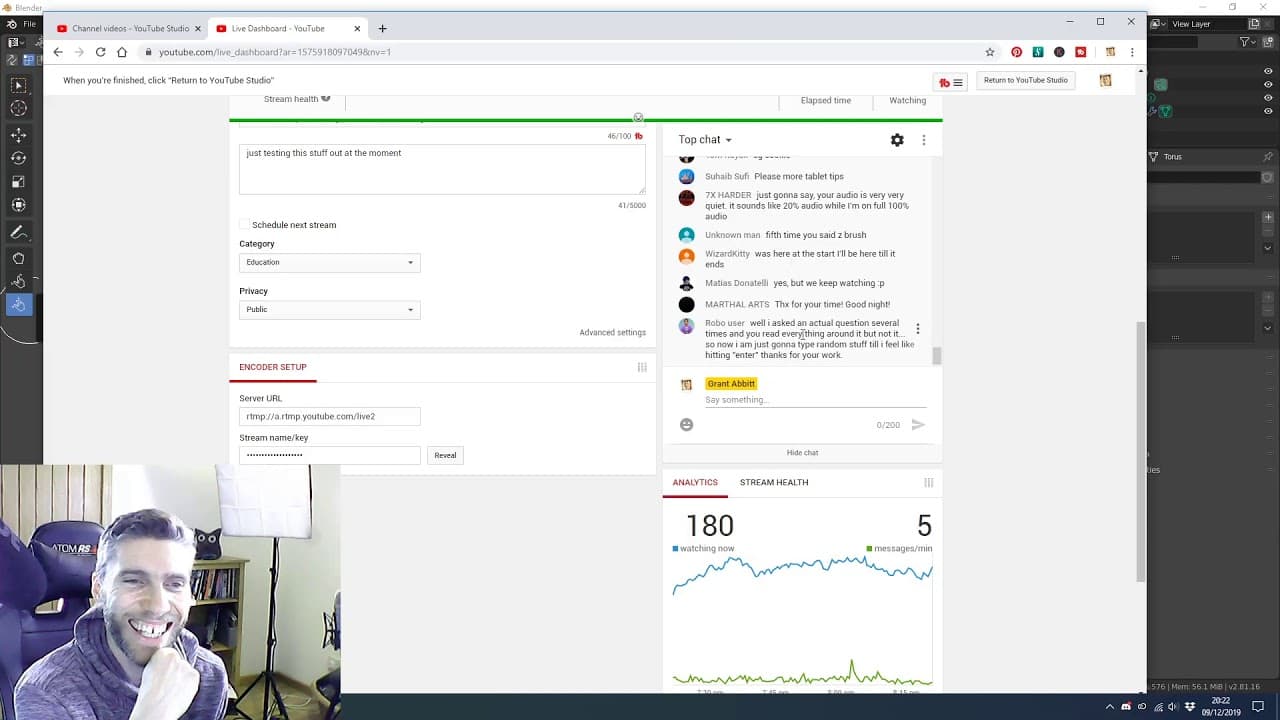Select Blender's Transform tool
Viewport: 1280px width, 720px height.
18,204
